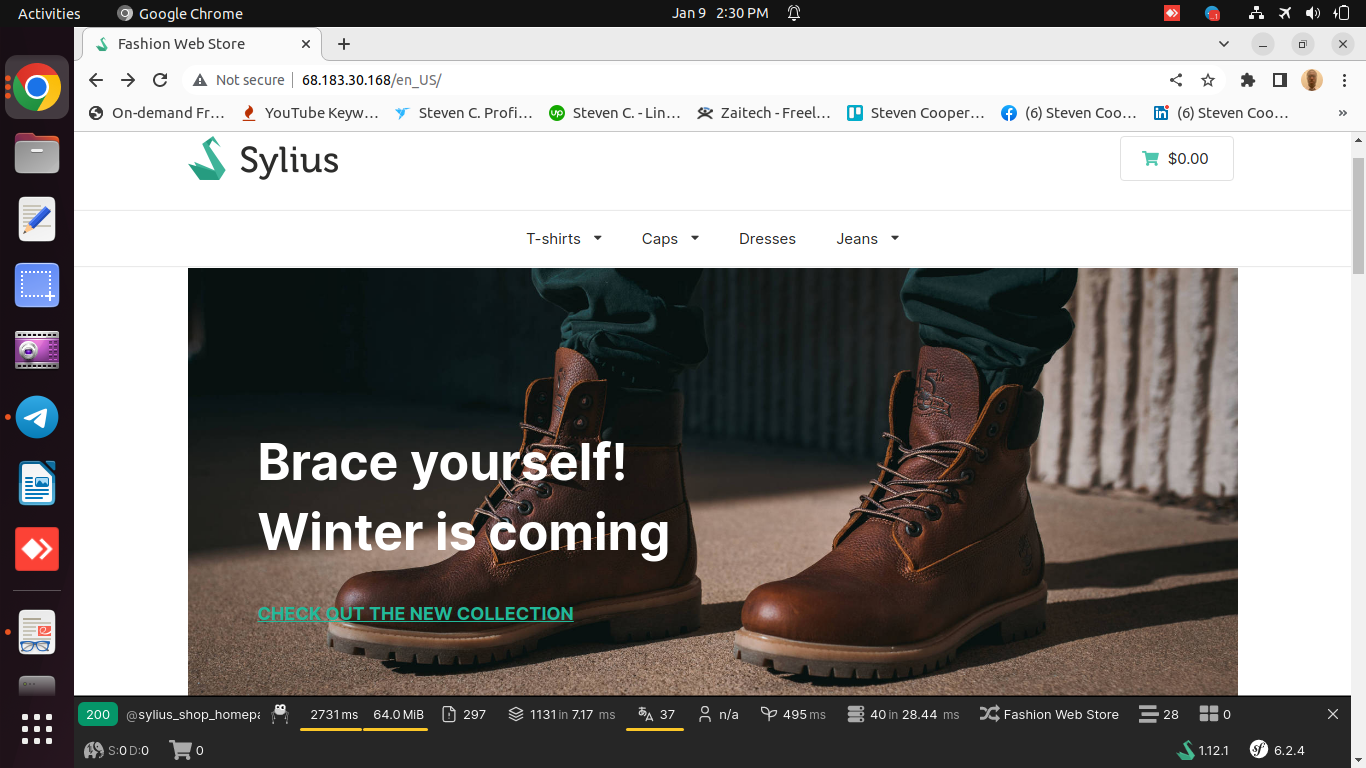Open the shopping cart showing $0.00
This screenshot has height=768, width=1366.
tap(1176, 158)
